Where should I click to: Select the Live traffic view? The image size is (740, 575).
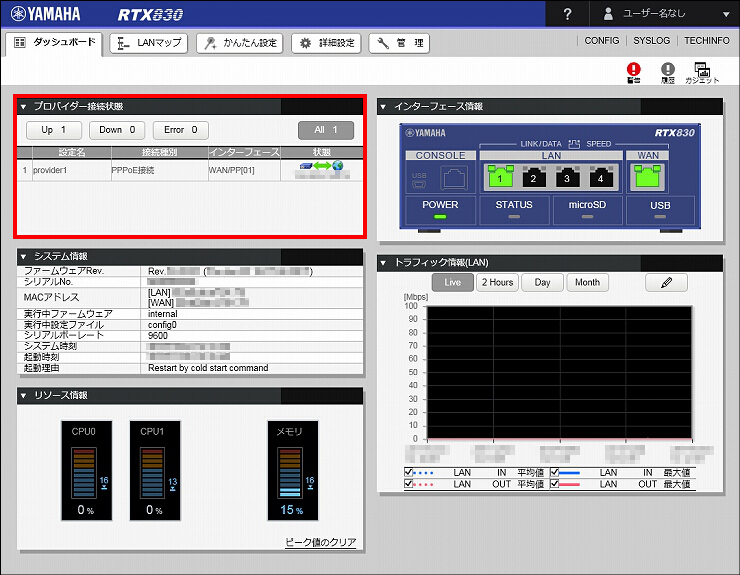[x=453, y=282]
